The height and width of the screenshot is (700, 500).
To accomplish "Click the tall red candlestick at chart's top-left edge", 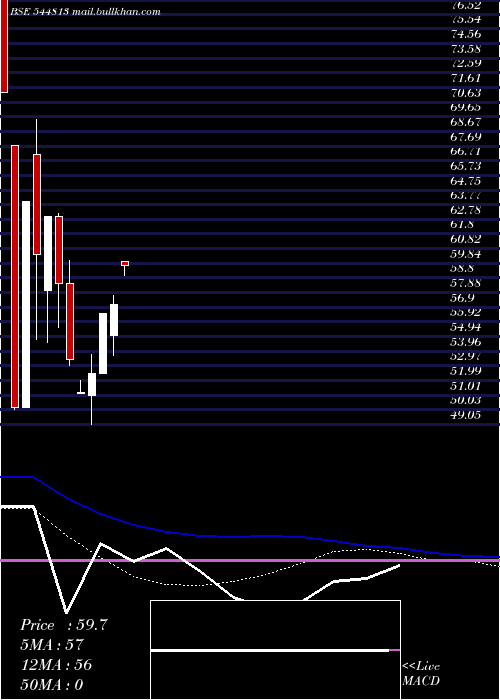I will [4, 46].
